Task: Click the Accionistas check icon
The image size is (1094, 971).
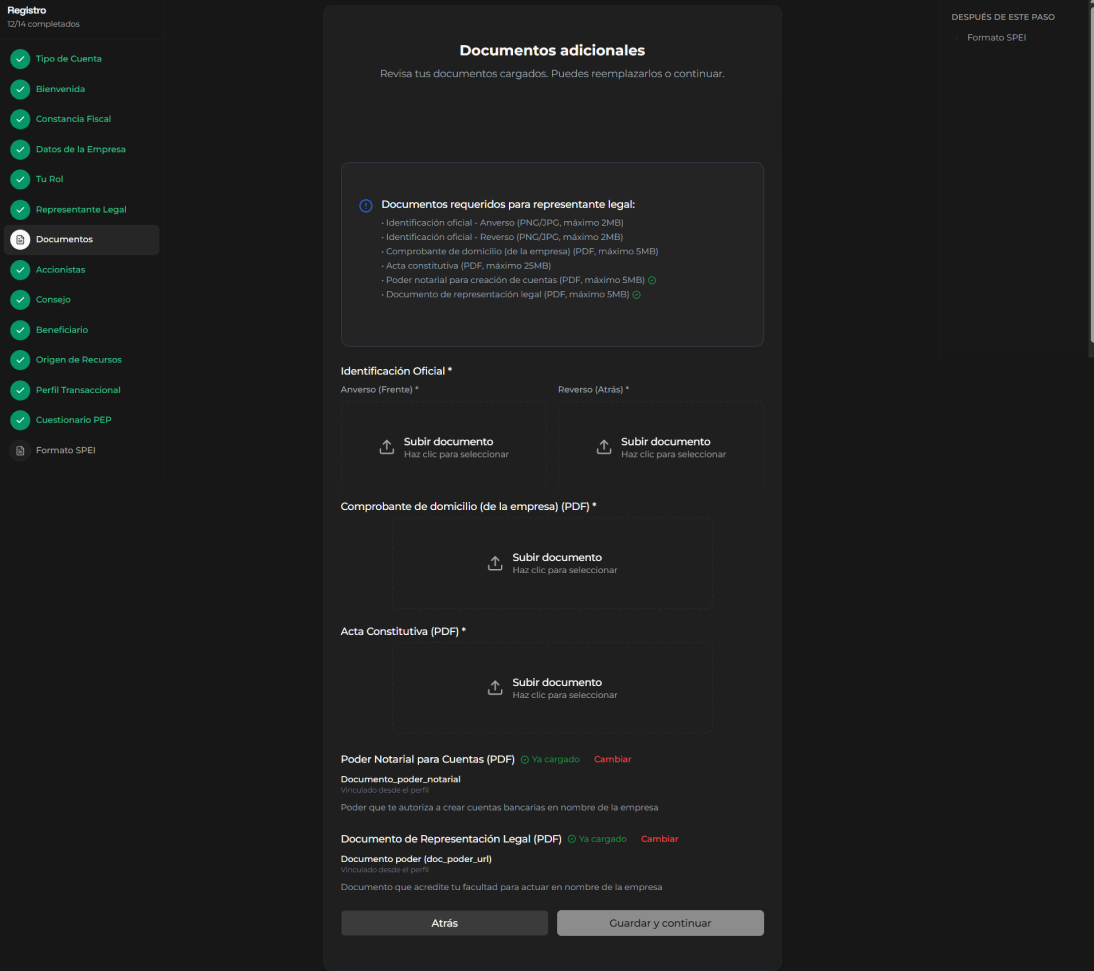Action: click(x=20, y=270)
